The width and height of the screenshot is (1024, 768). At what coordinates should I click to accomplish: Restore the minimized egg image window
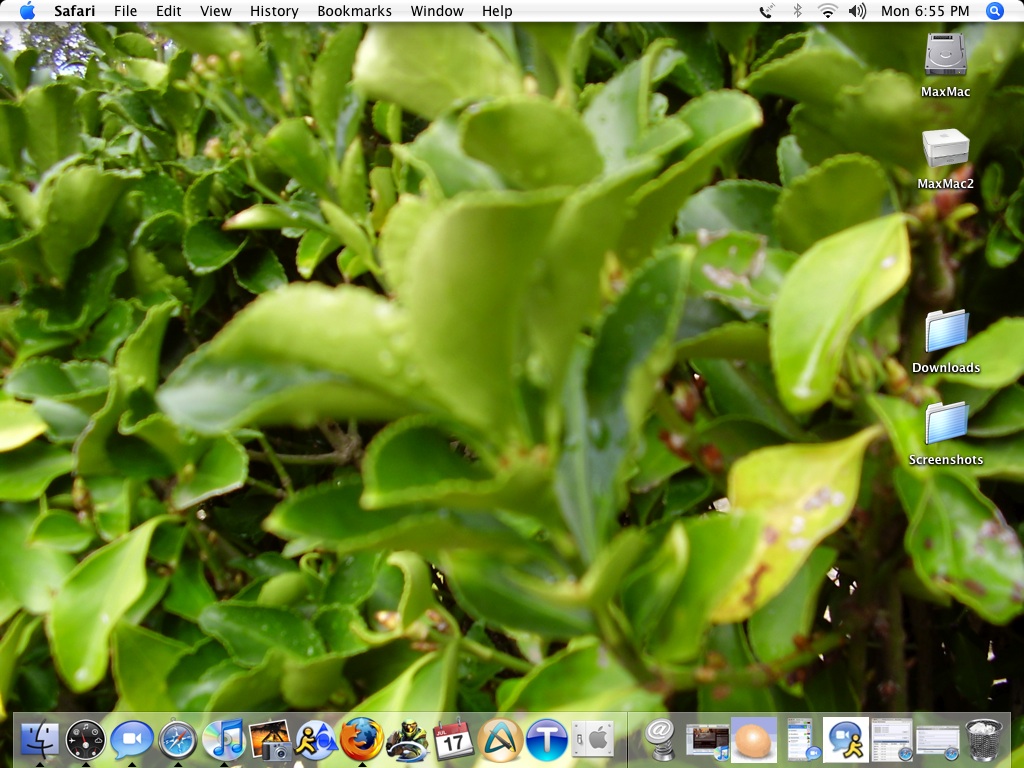pyautogui.click(x=753, y=740)
